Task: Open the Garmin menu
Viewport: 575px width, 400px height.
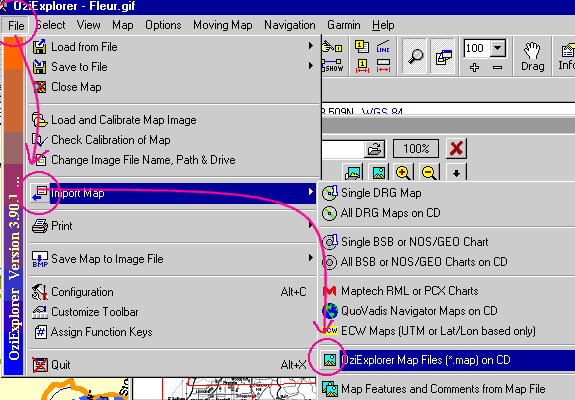Action: (x=344, y=25)
